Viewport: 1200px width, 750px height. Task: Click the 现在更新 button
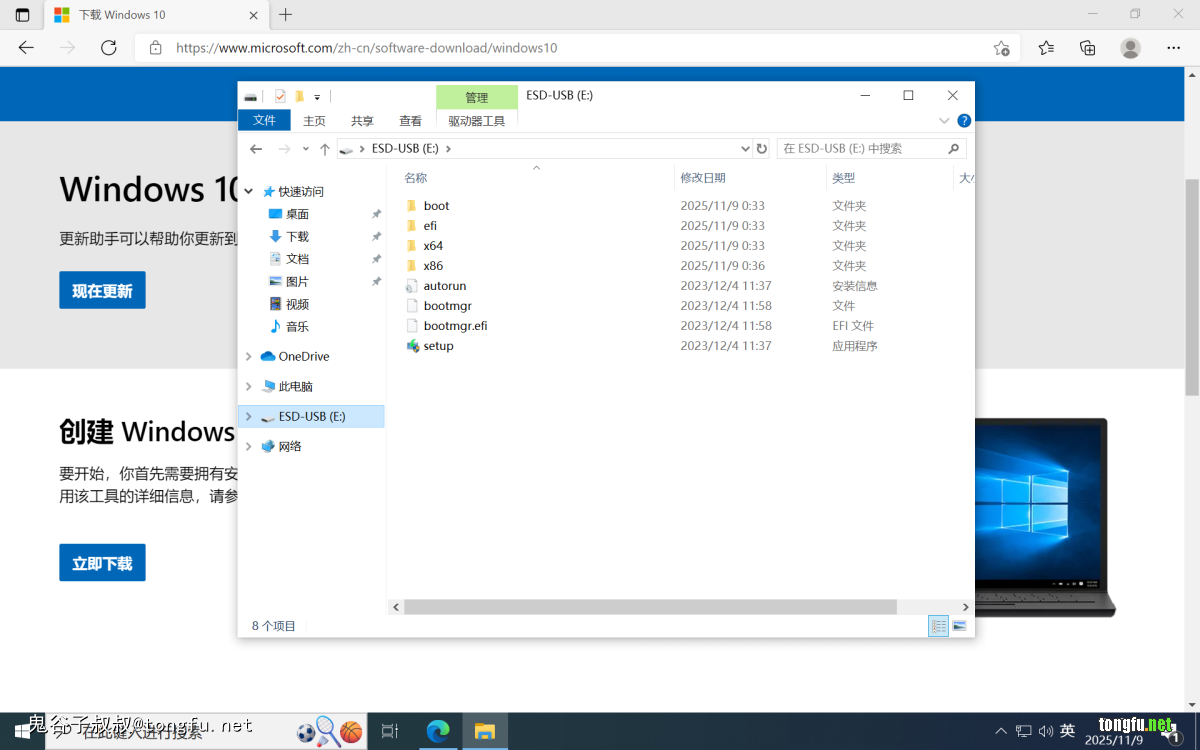102,290
